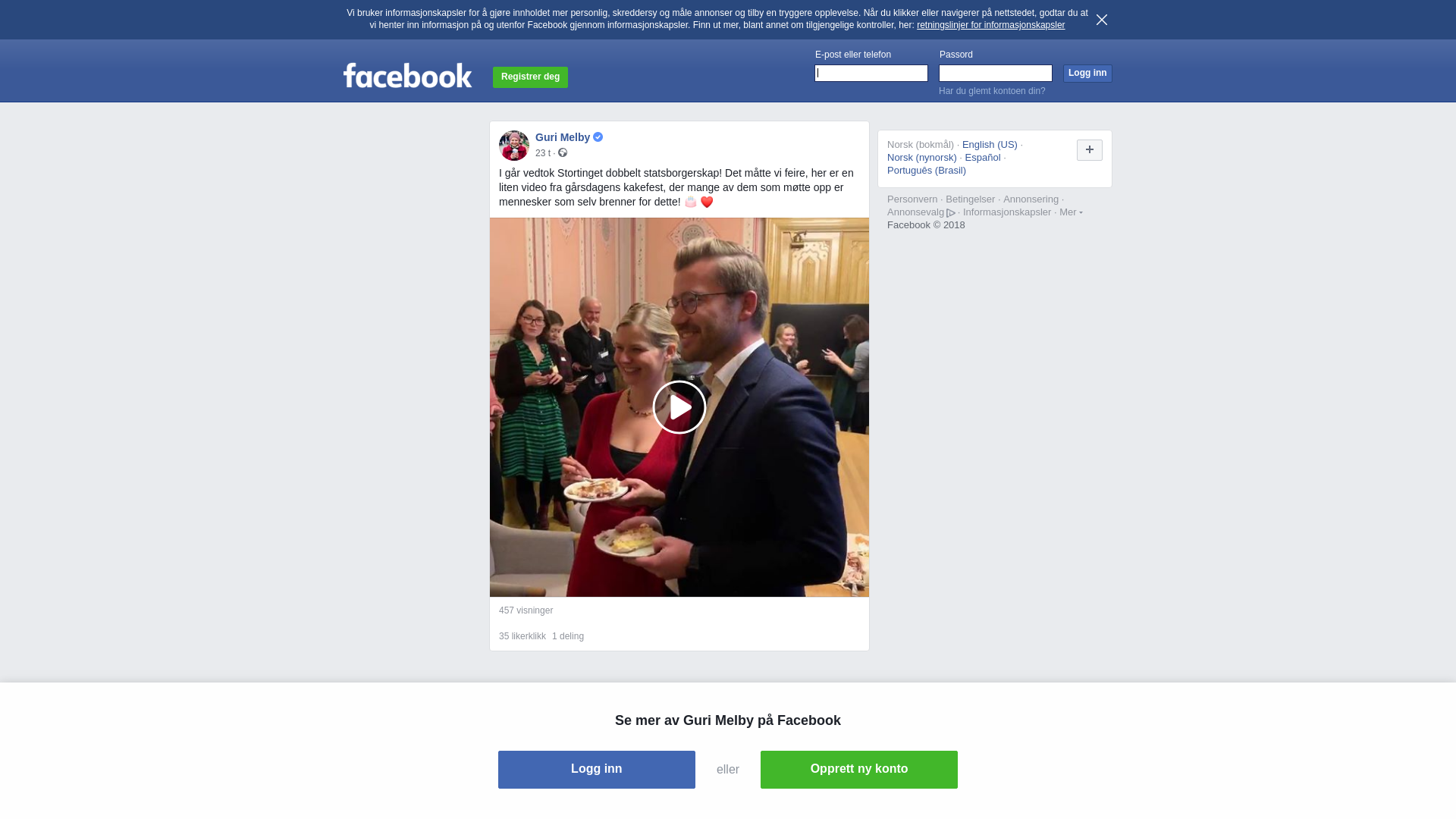
Task: Click Opprett ny konto button
Action: pos(858,769)
